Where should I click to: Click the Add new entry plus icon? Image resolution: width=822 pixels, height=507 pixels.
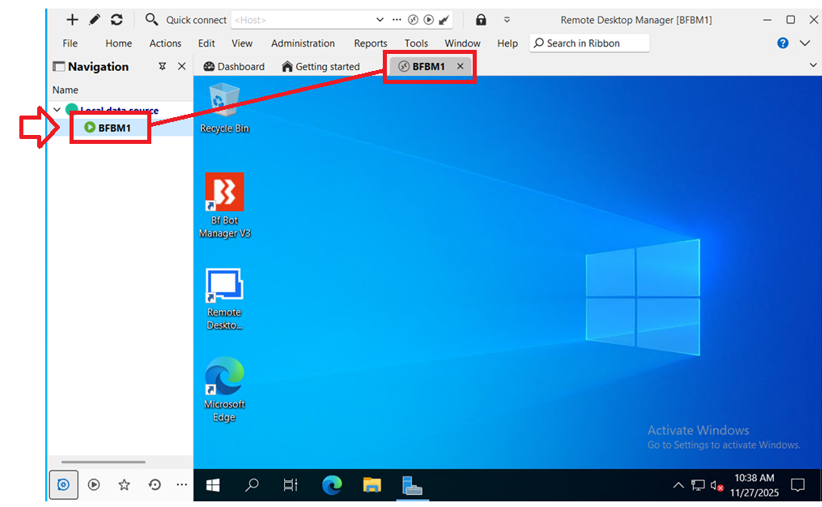pyautogui.click(x=72, y=19)
